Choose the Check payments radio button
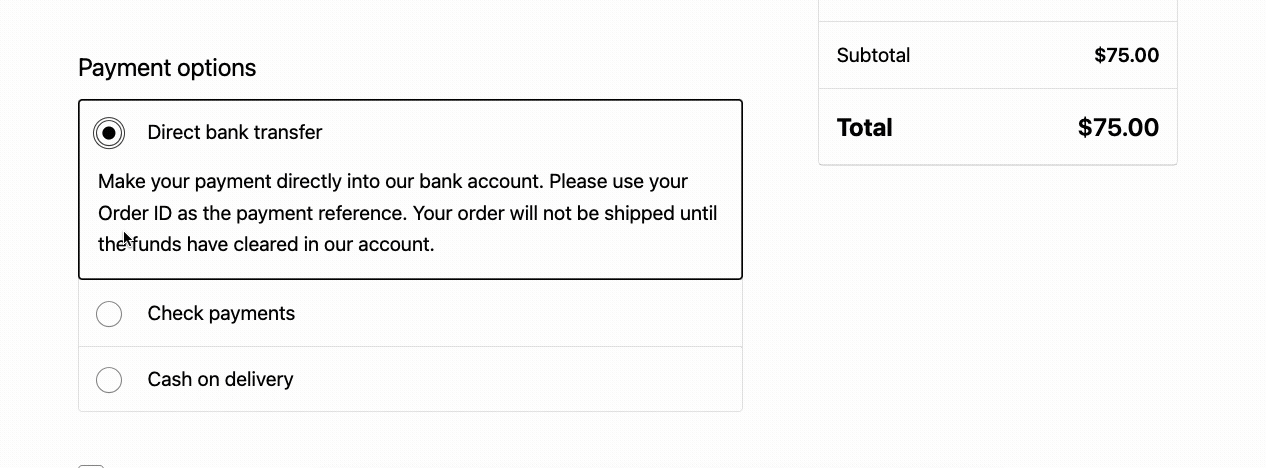Viewport: 1266px width, 468px height. coord(109,314)
